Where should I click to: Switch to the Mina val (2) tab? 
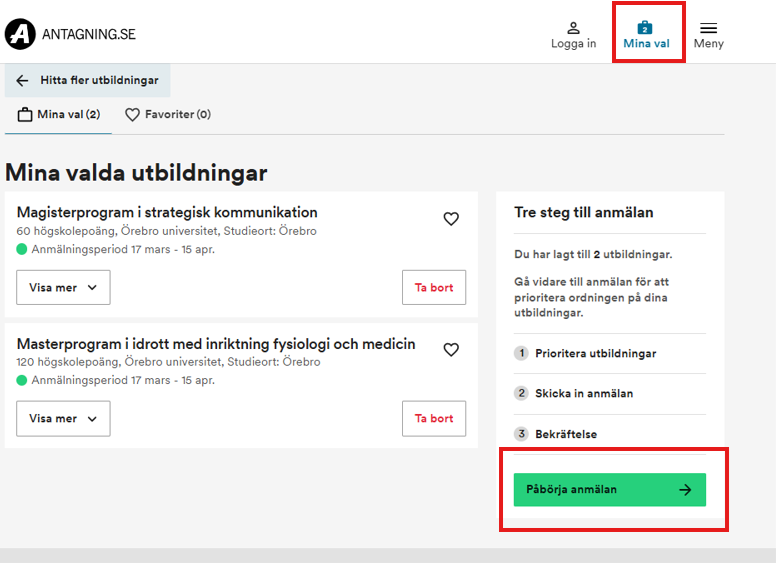[59, 115]
